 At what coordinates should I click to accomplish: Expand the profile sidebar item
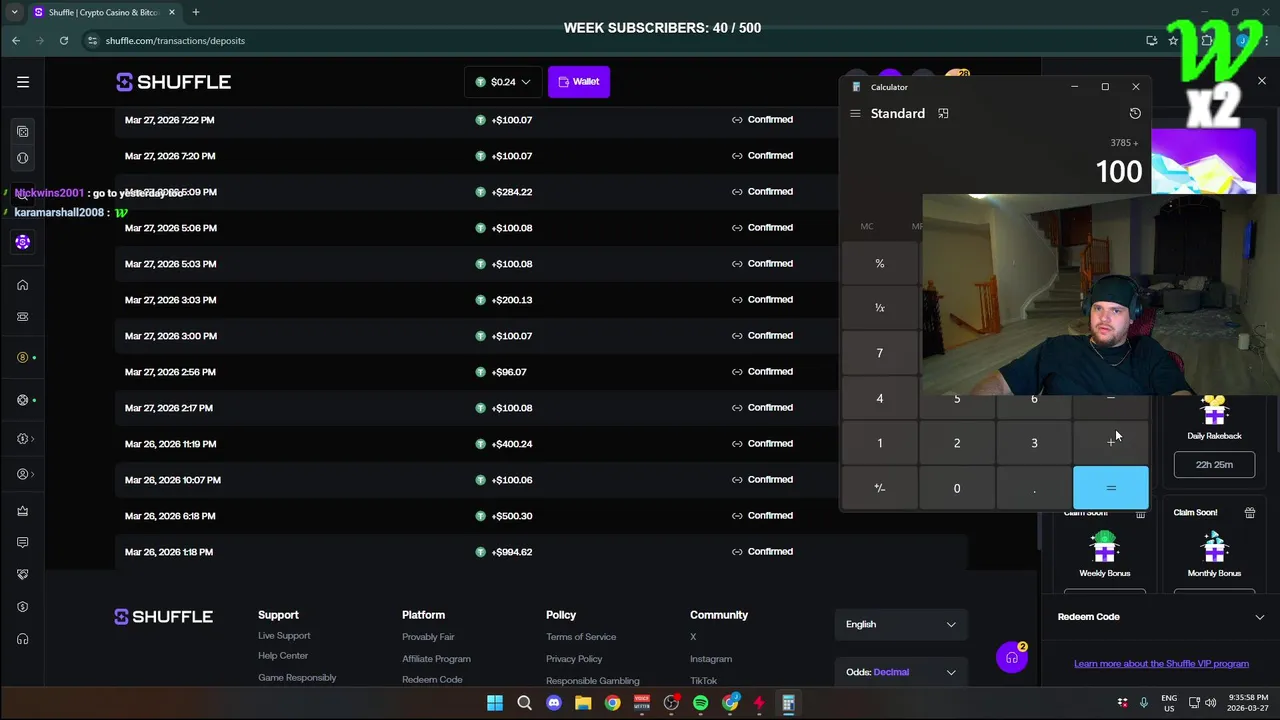(24, 474)
